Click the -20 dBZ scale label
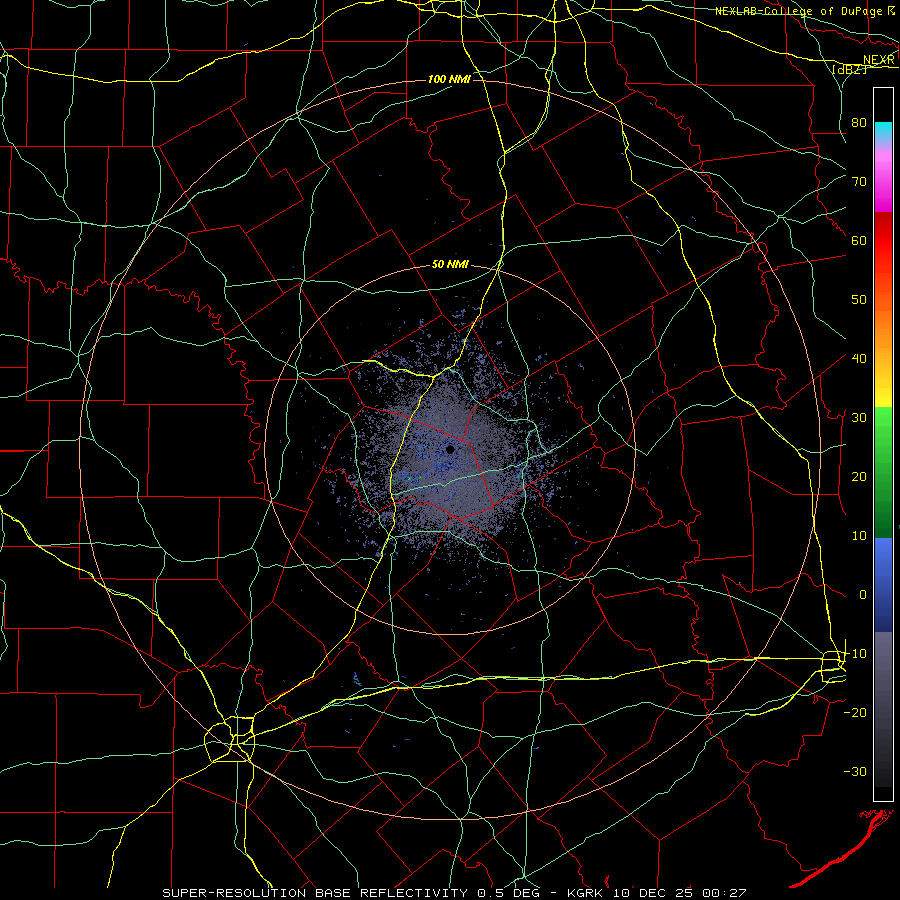The image size is (900, 900). pyautogui.click(x=855, y=712)
